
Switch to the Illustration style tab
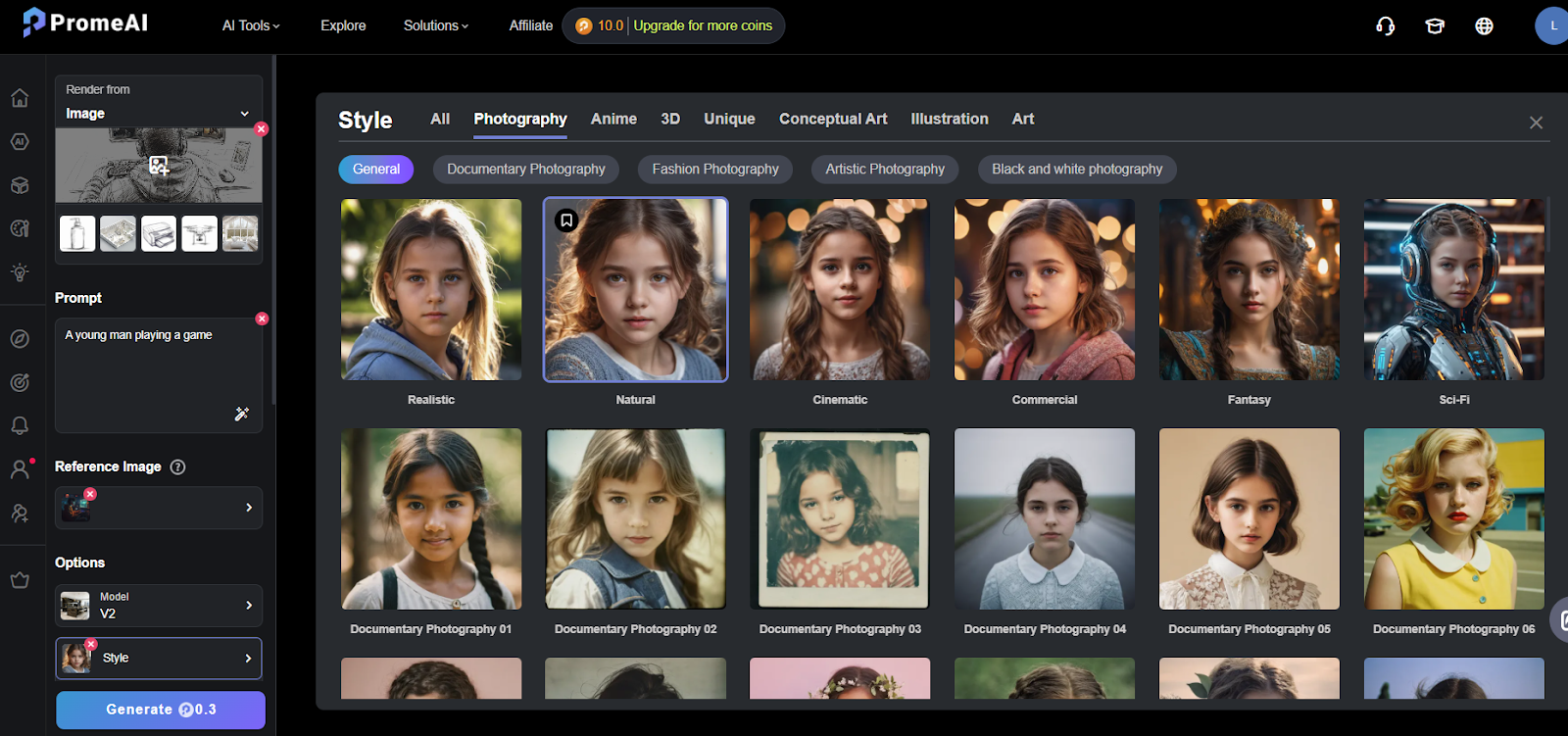(x=950, y=119)
